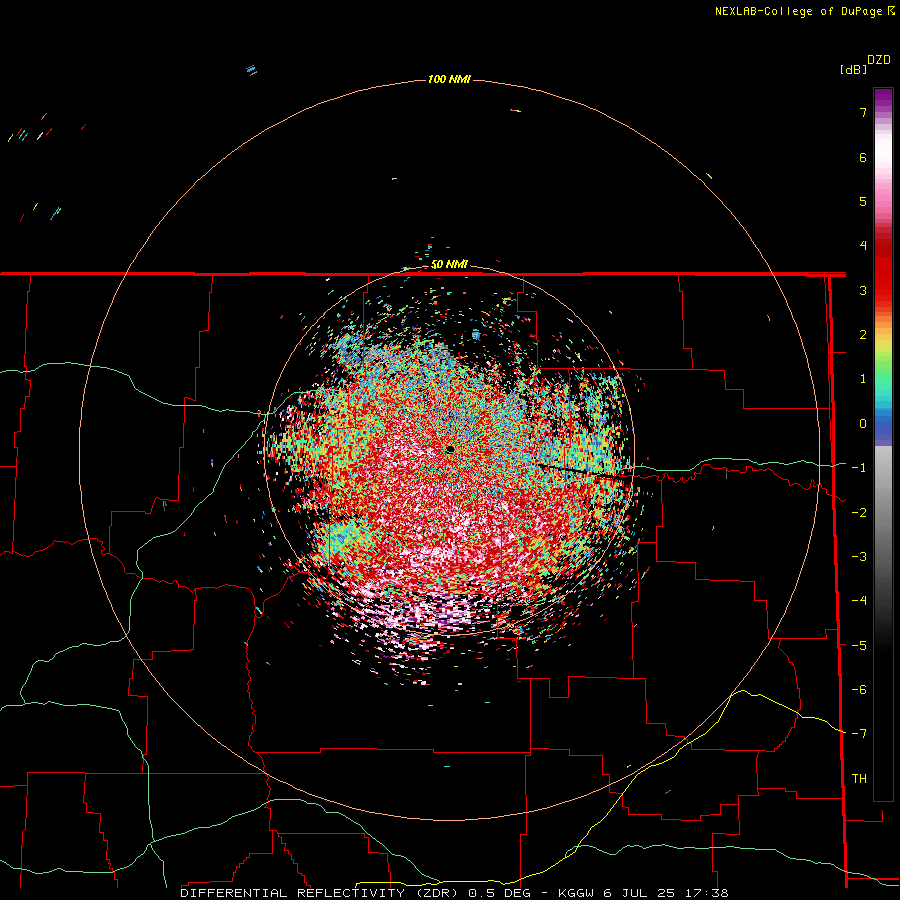Click the 6 dB scale label
The height and width of the screenshot is (900, 900).
863,157
